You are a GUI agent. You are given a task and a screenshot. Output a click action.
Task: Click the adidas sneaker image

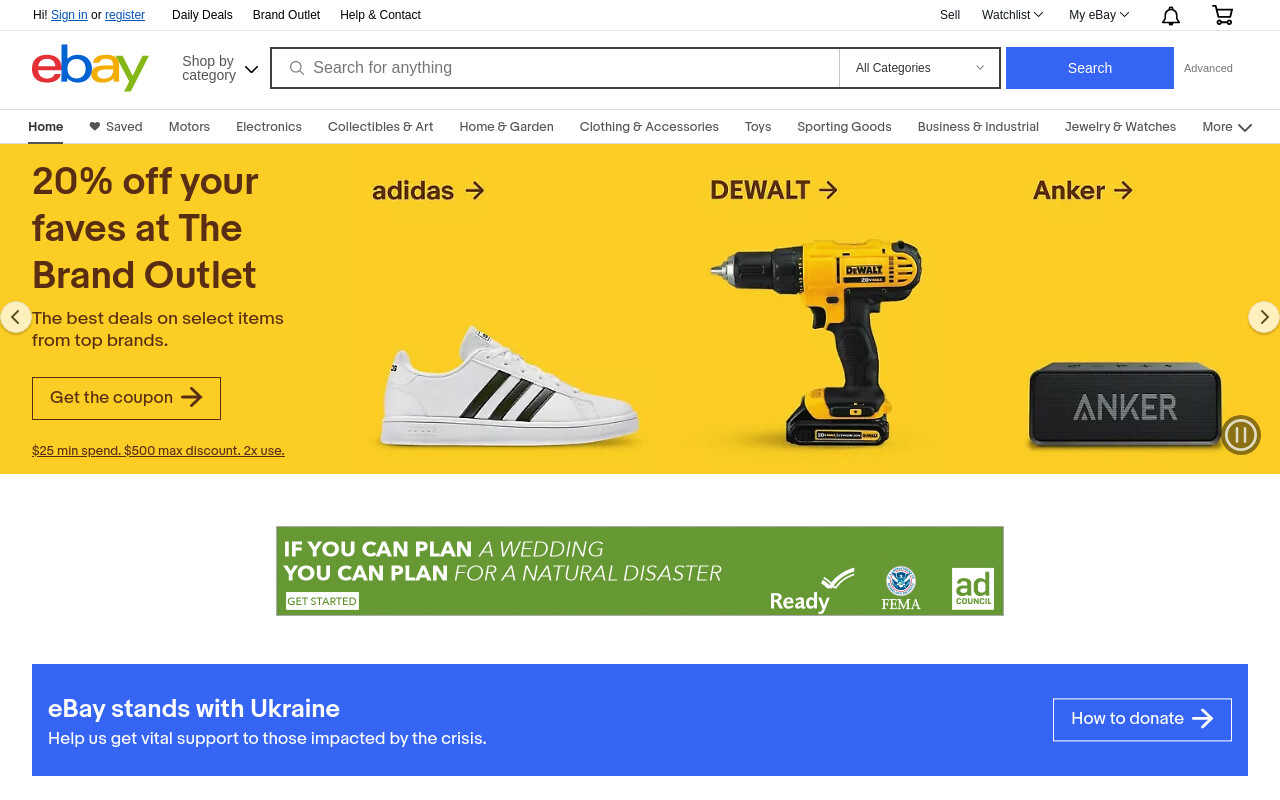point(508,385)
